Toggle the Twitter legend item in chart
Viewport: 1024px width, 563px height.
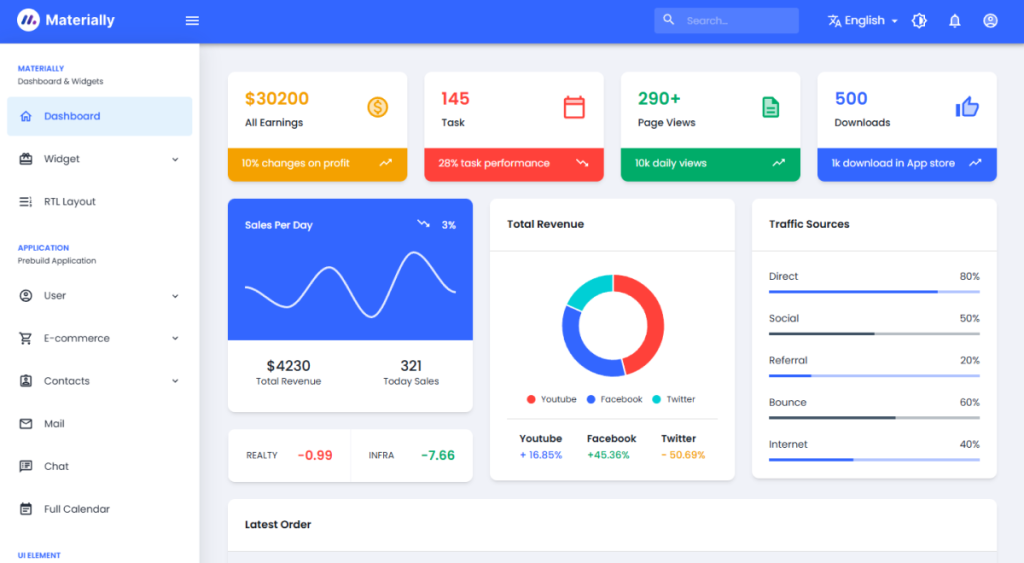(673, 399)
